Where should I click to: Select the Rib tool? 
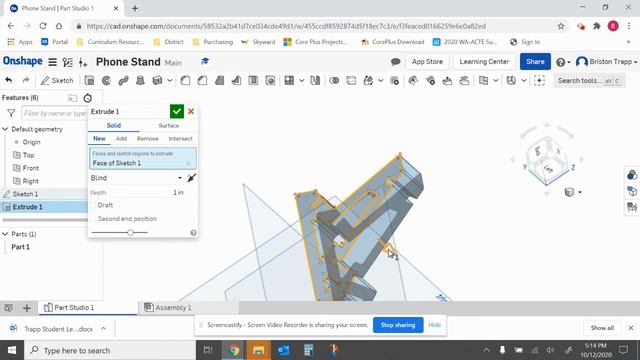[236, 80]
